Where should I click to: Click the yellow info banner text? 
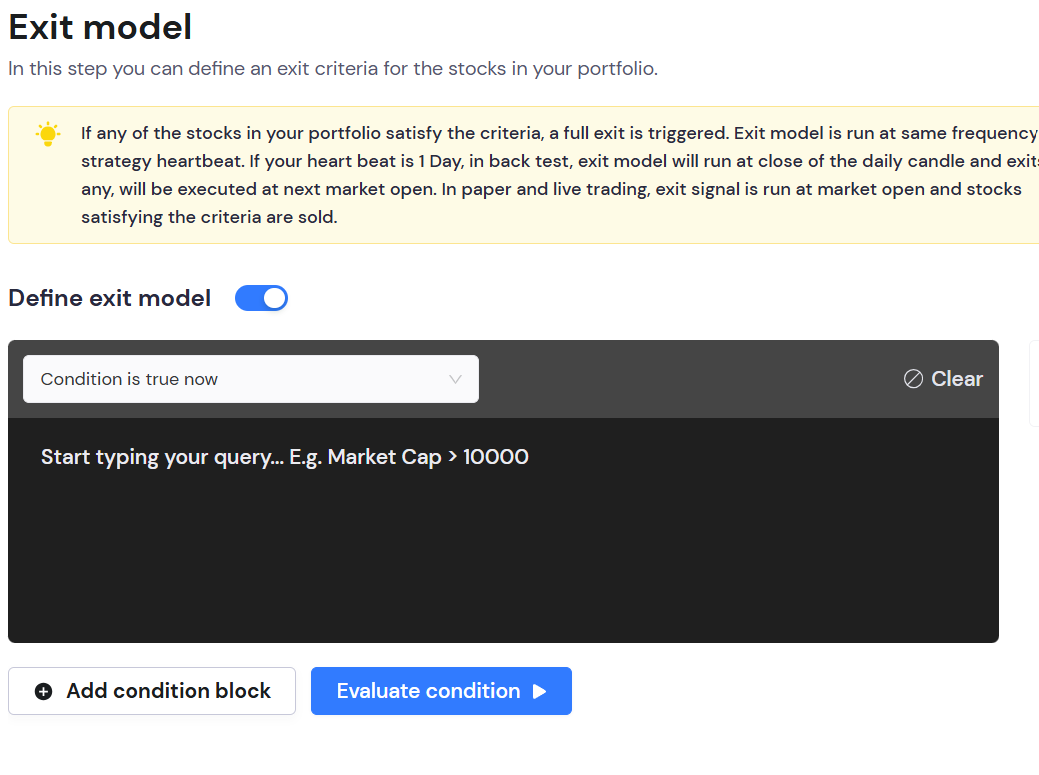(x=550, y=175)
